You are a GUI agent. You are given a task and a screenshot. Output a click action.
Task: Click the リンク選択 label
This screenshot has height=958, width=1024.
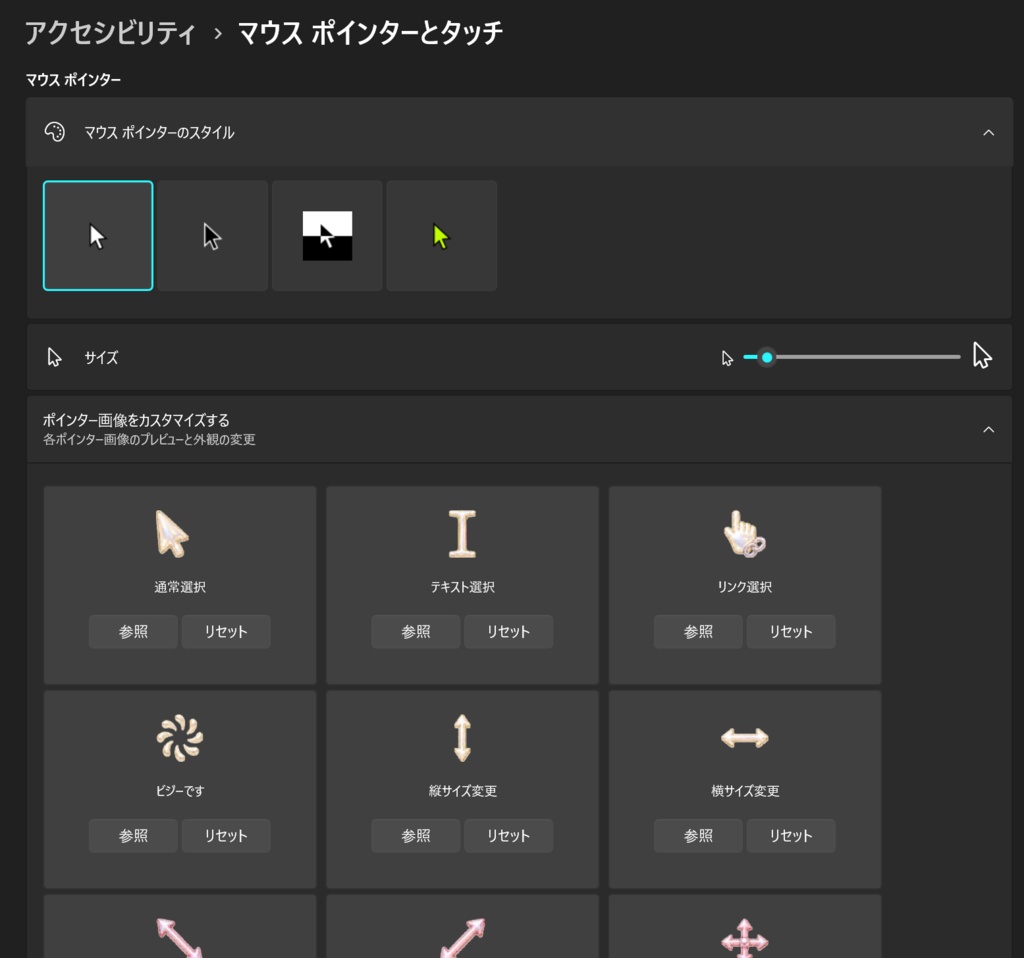(x=744, y=587)
